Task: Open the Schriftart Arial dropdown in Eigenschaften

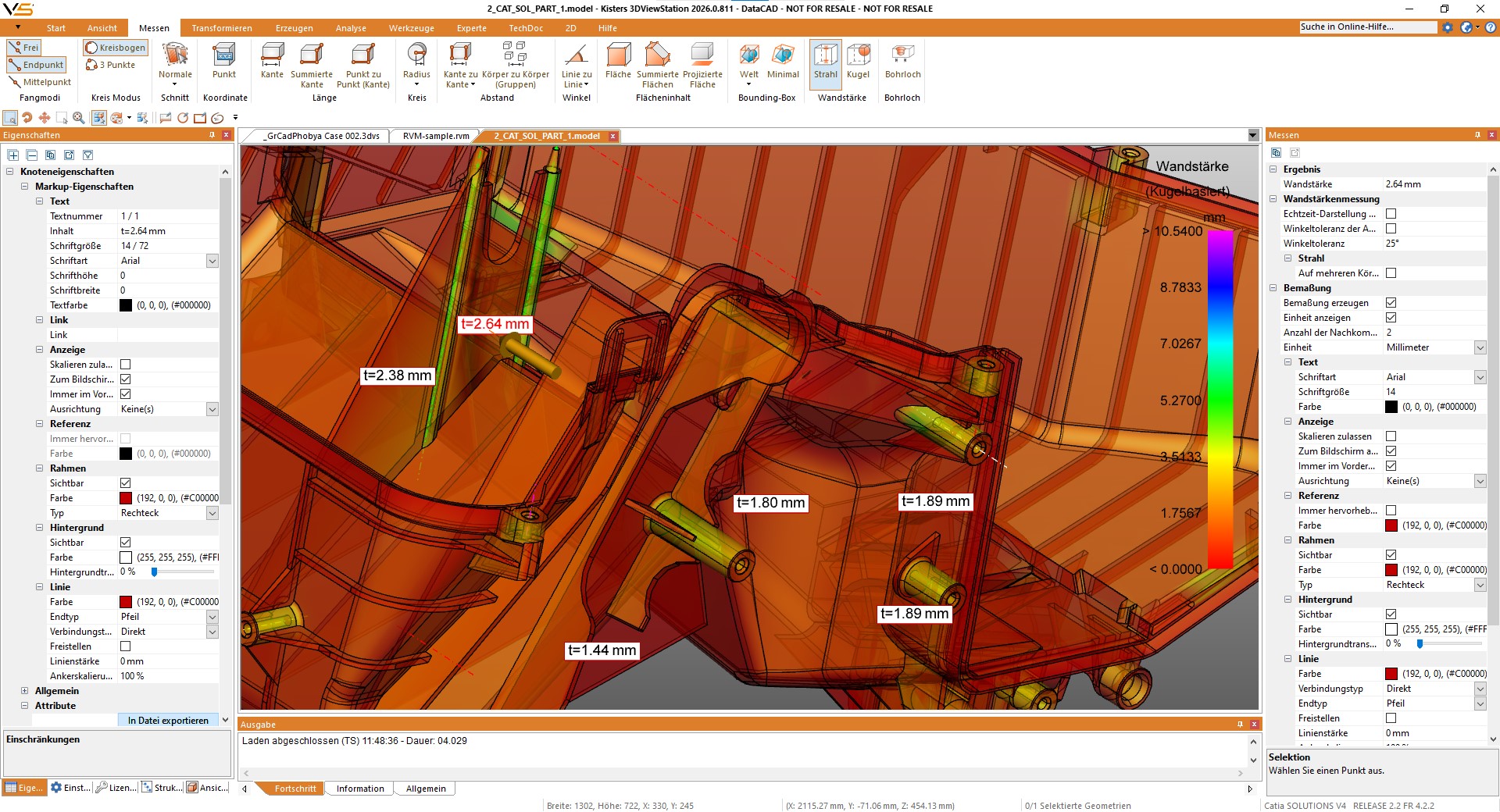Action: 212,260
